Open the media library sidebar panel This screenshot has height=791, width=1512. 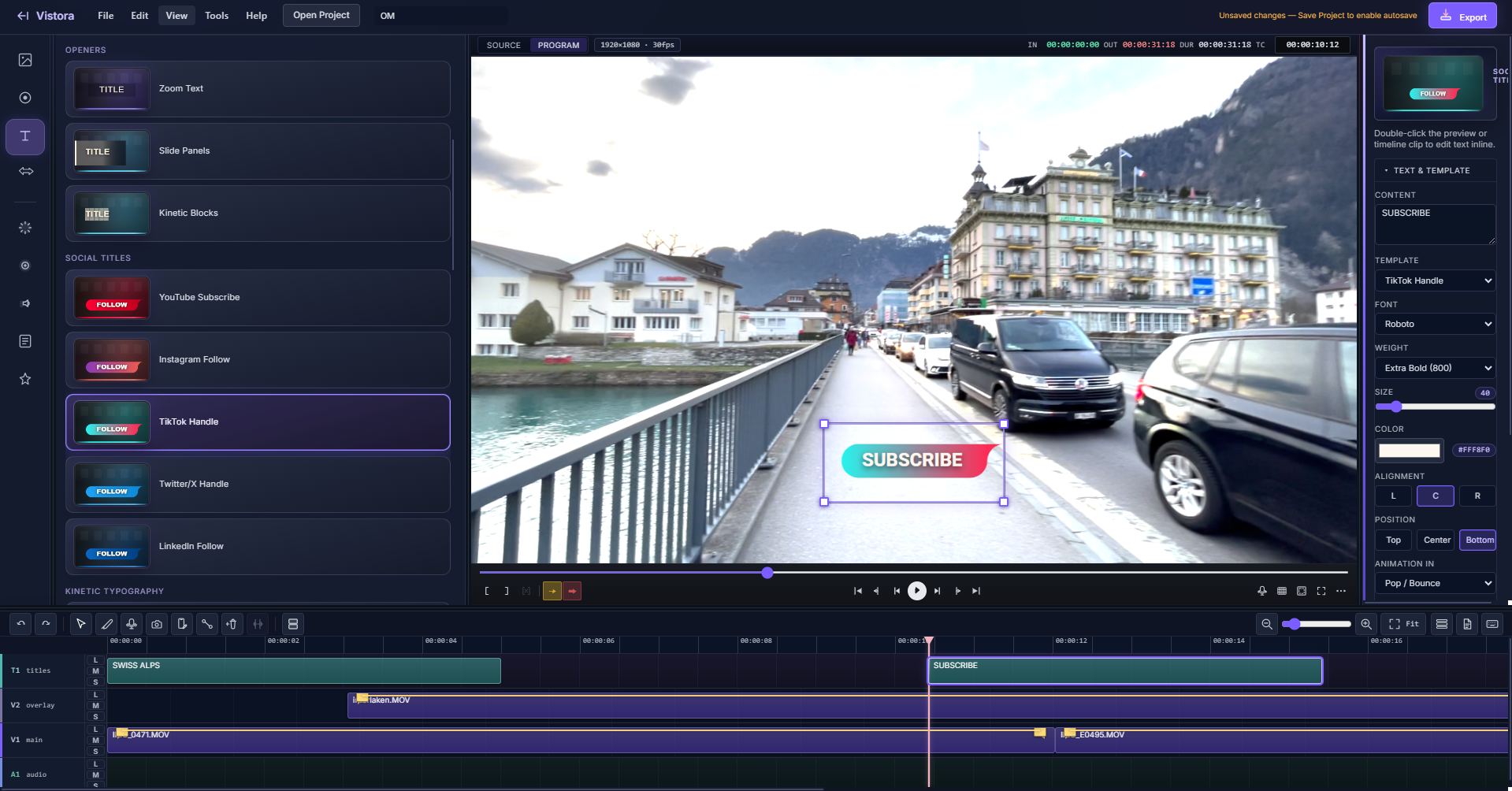pos(25,60)
